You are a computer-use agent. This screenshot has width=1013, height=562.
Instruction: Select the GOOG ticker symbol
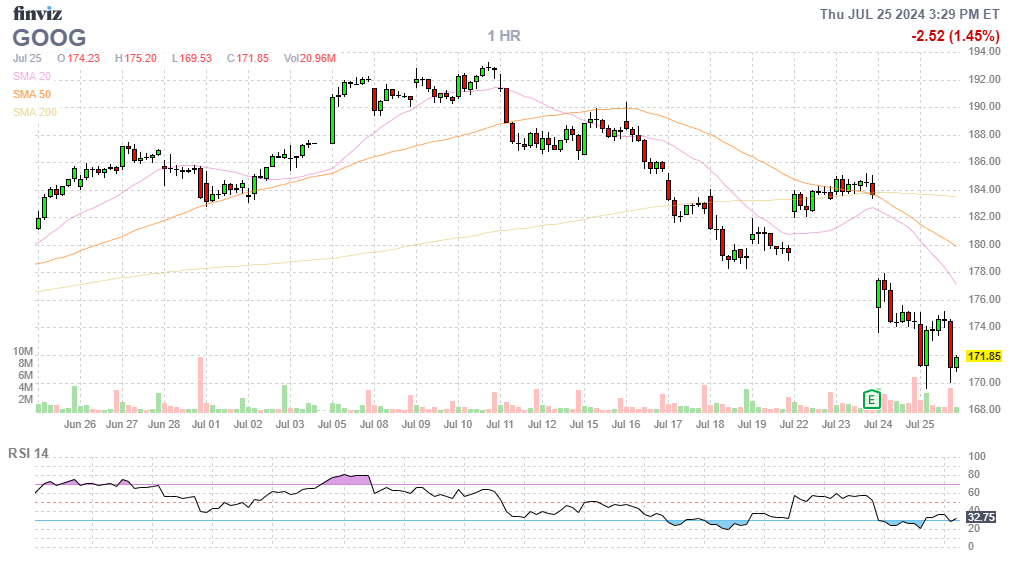tap(46, 37)
